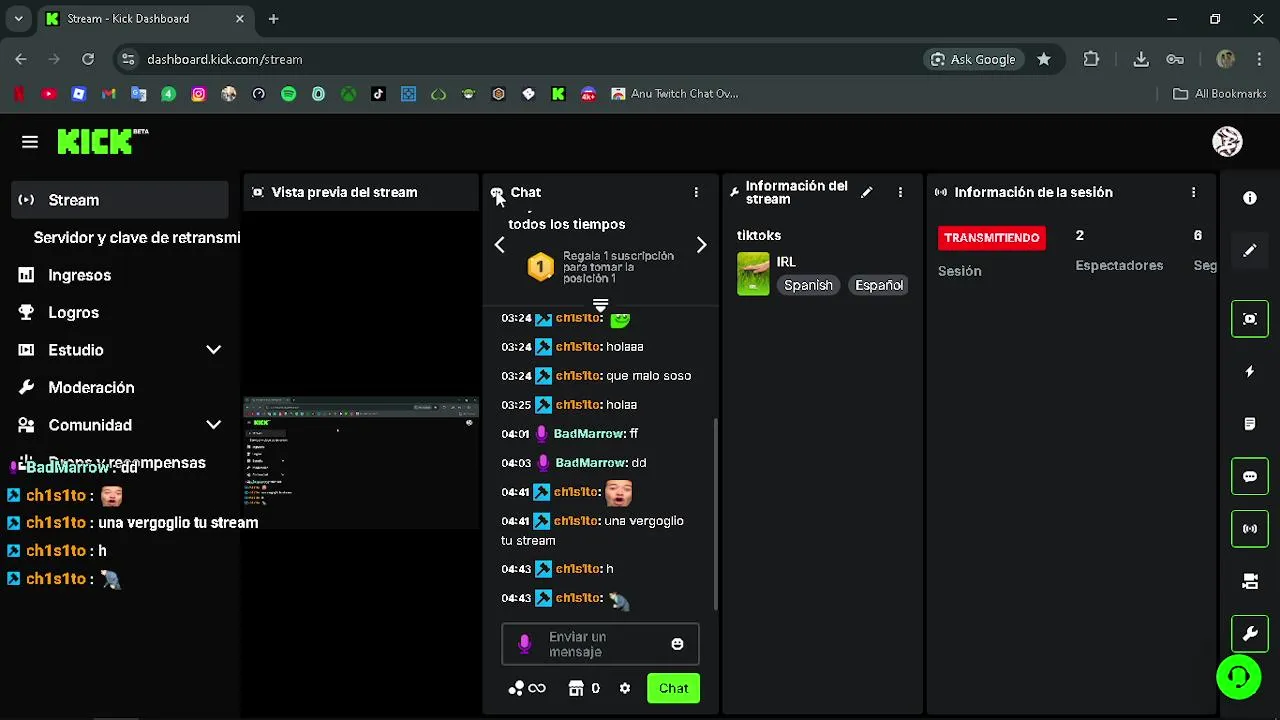Open the Instagram bookmark icon
The width and height of the screenshot is (1280, 720).
[x=199, y=93]
